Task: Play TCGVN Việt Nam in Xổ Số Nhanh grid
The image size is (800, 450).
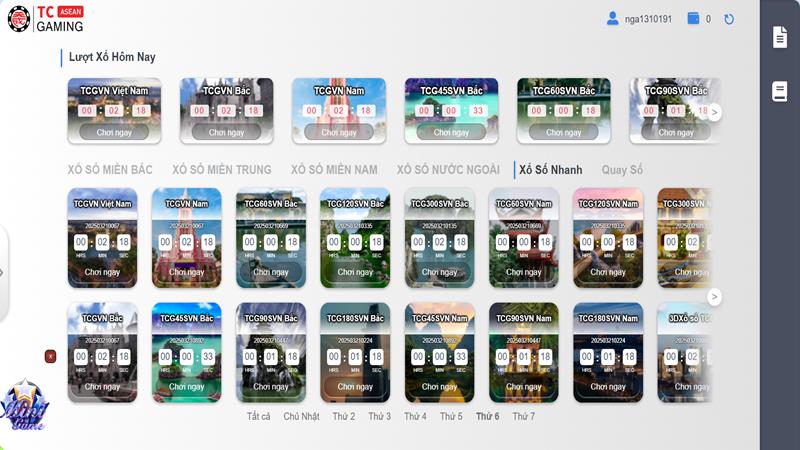Action: [x=102, y=272]
